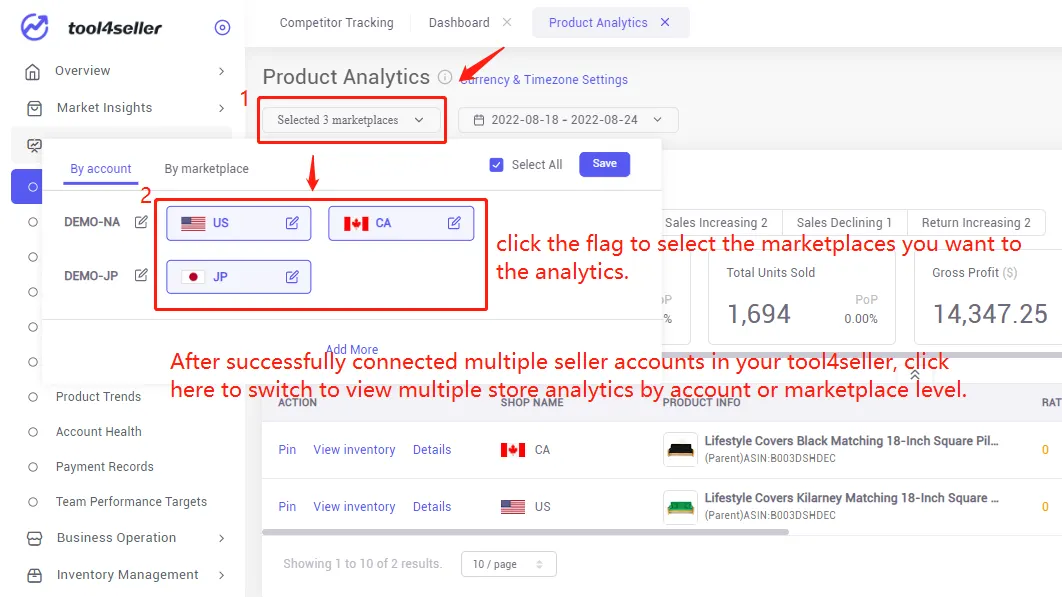Switch to the Dashboard tab
The image size is (1062, 597).
click(458, 21)
